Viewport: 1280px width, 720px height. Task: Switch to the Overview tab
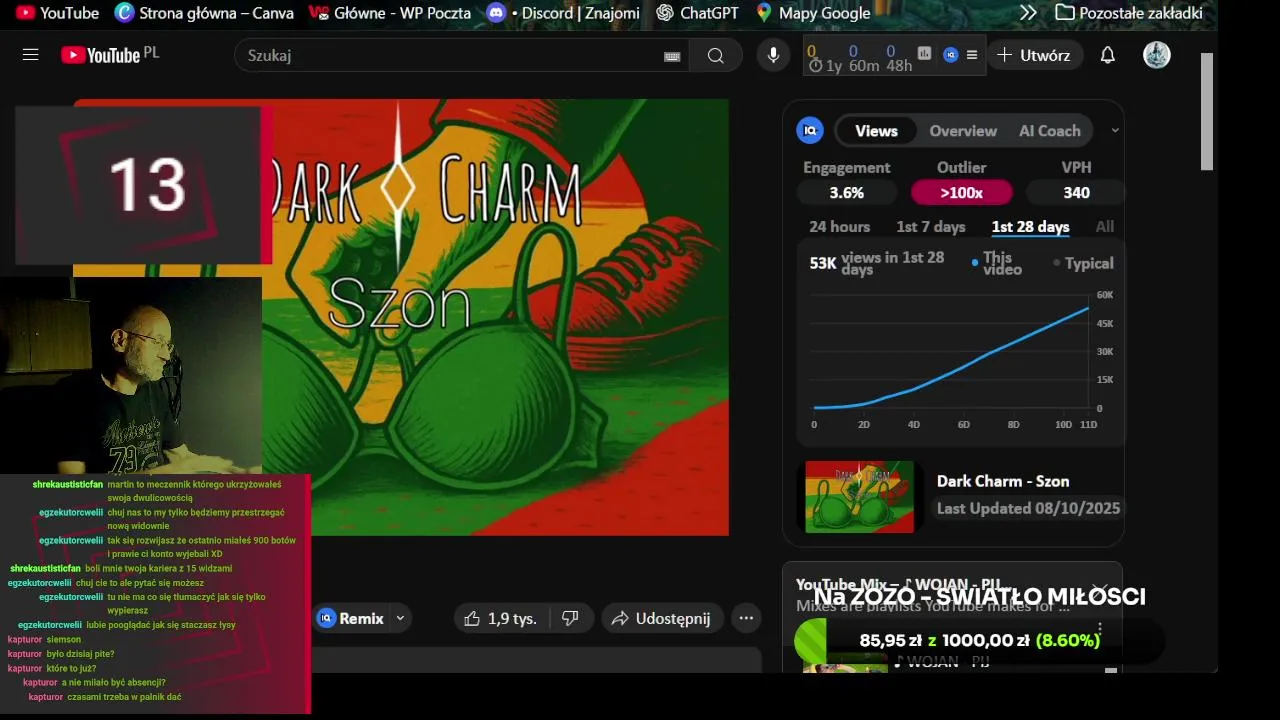[x=963, y=131]
